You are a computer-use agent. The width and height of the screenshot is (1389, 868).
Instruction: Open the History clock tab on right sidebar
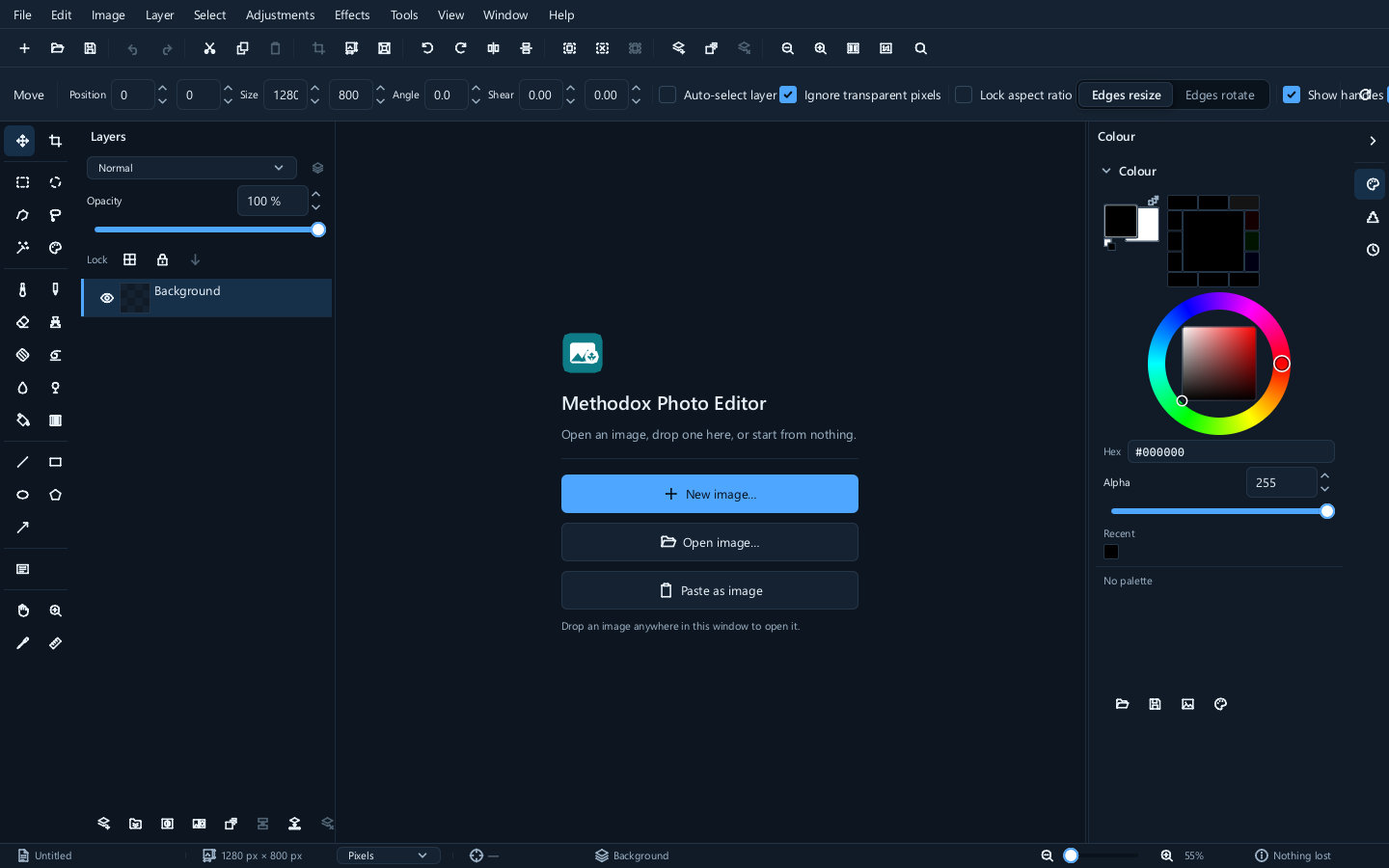pos(1372,250)
